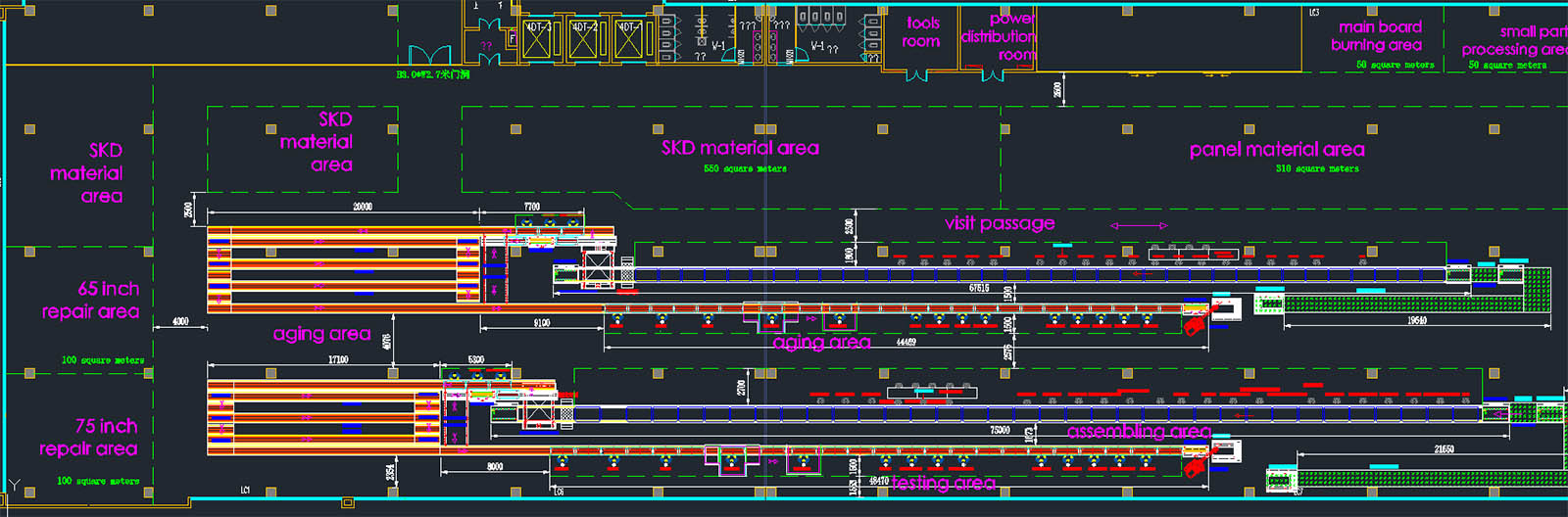The image size is (1568, 517).
Task: Click the double-door symbol below tools room
Action: tap(918, 74)
